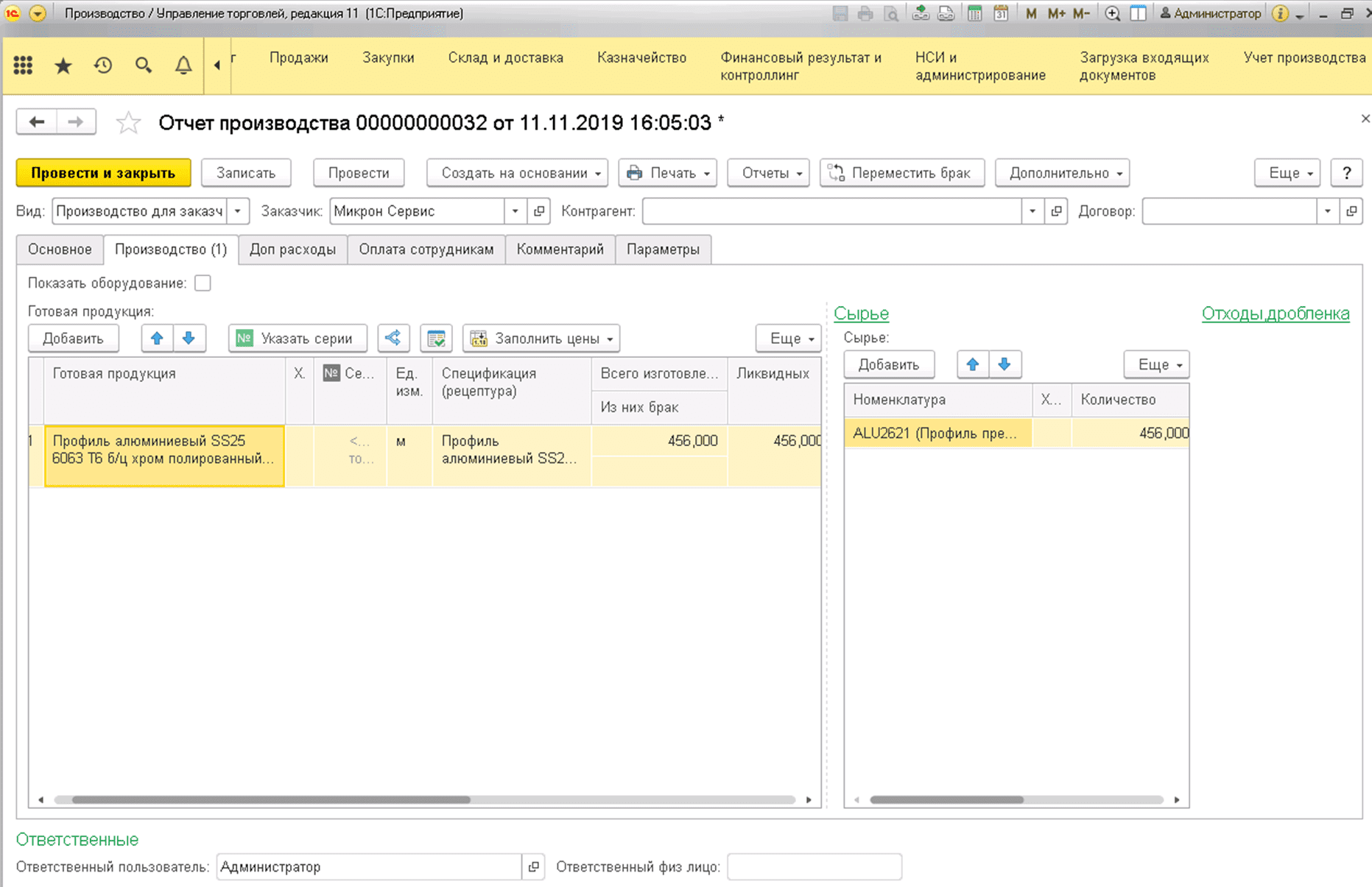Viewport: 1372px width, 887px height.
Task: Switch to Основное tab
Action: (x=60, y=250)
